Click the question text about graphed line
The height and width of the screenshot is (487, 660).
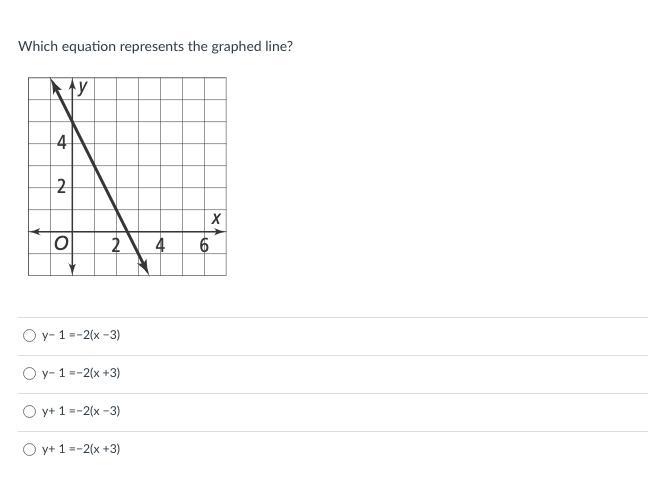[155, 46]
